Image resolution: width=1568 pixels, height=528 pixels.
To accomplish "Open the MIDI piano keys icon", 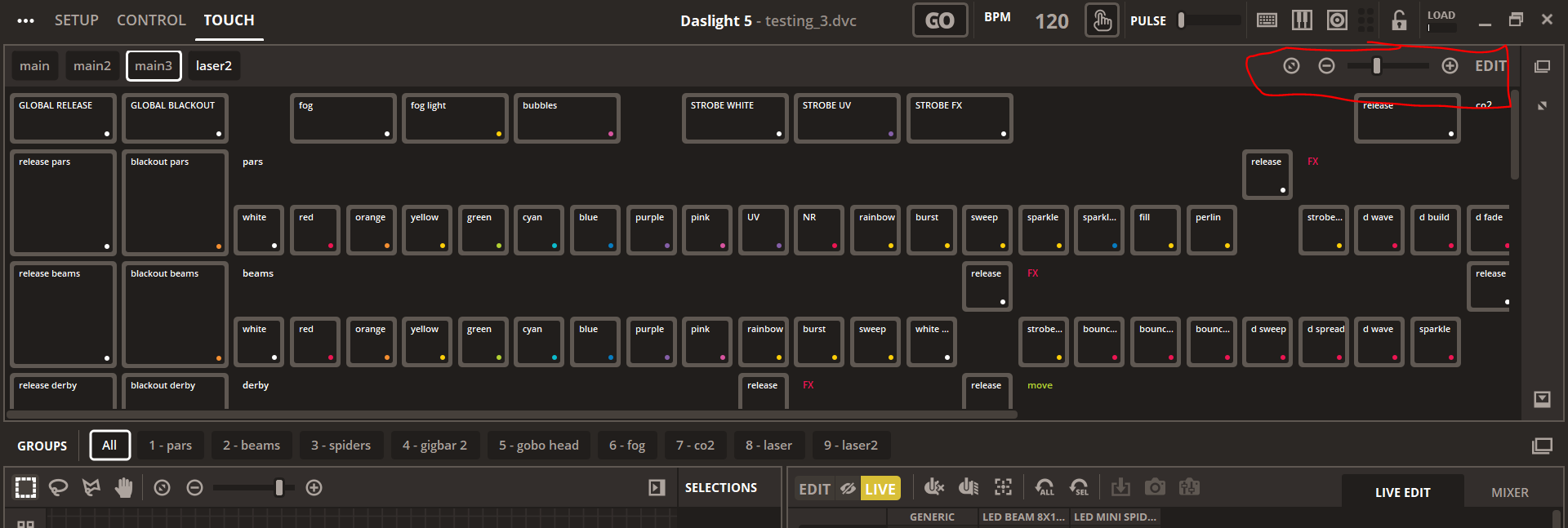I will [1302, 20].
